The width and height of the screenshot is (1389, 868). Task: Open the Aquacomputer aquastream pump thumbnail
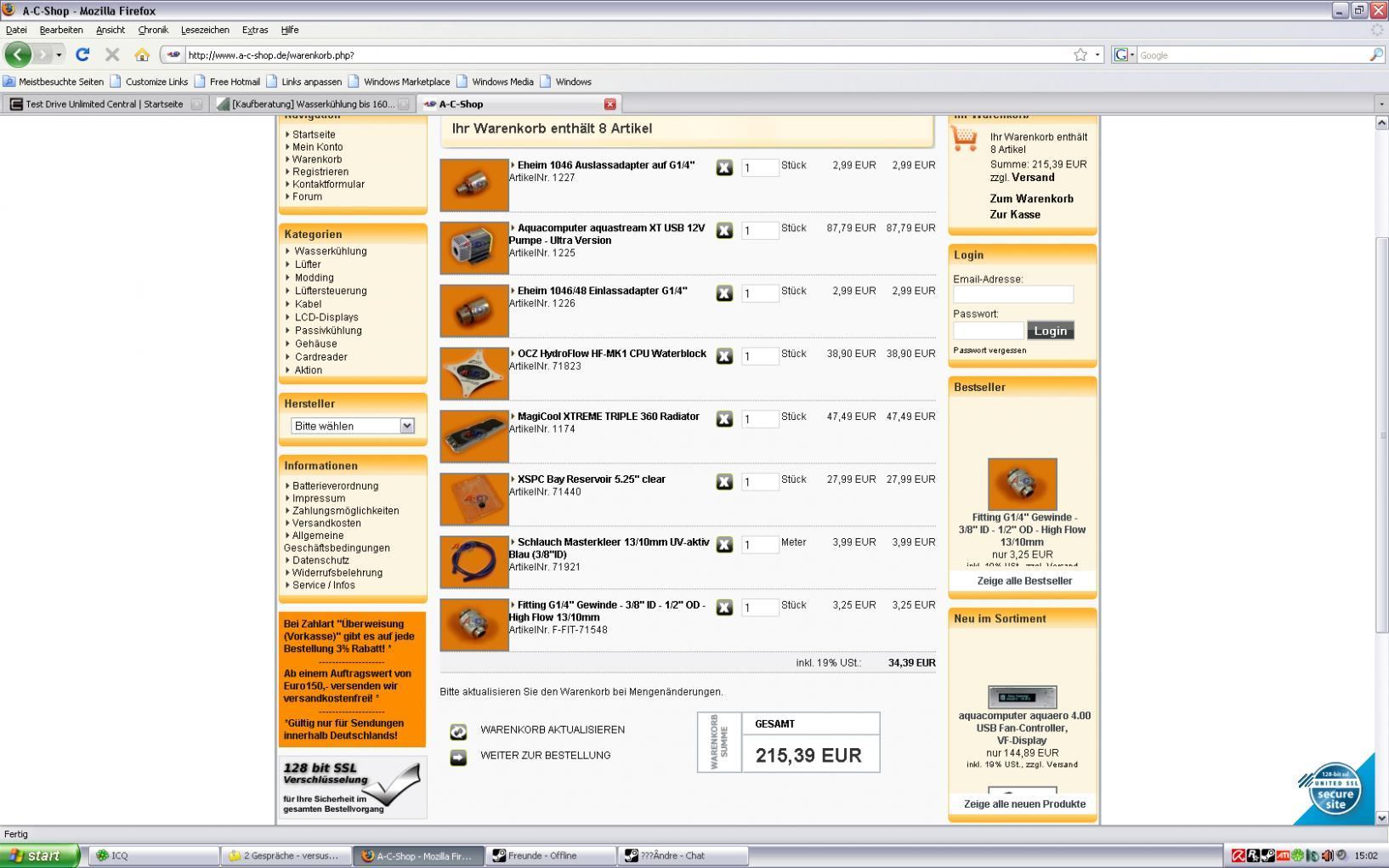point(474,247)
